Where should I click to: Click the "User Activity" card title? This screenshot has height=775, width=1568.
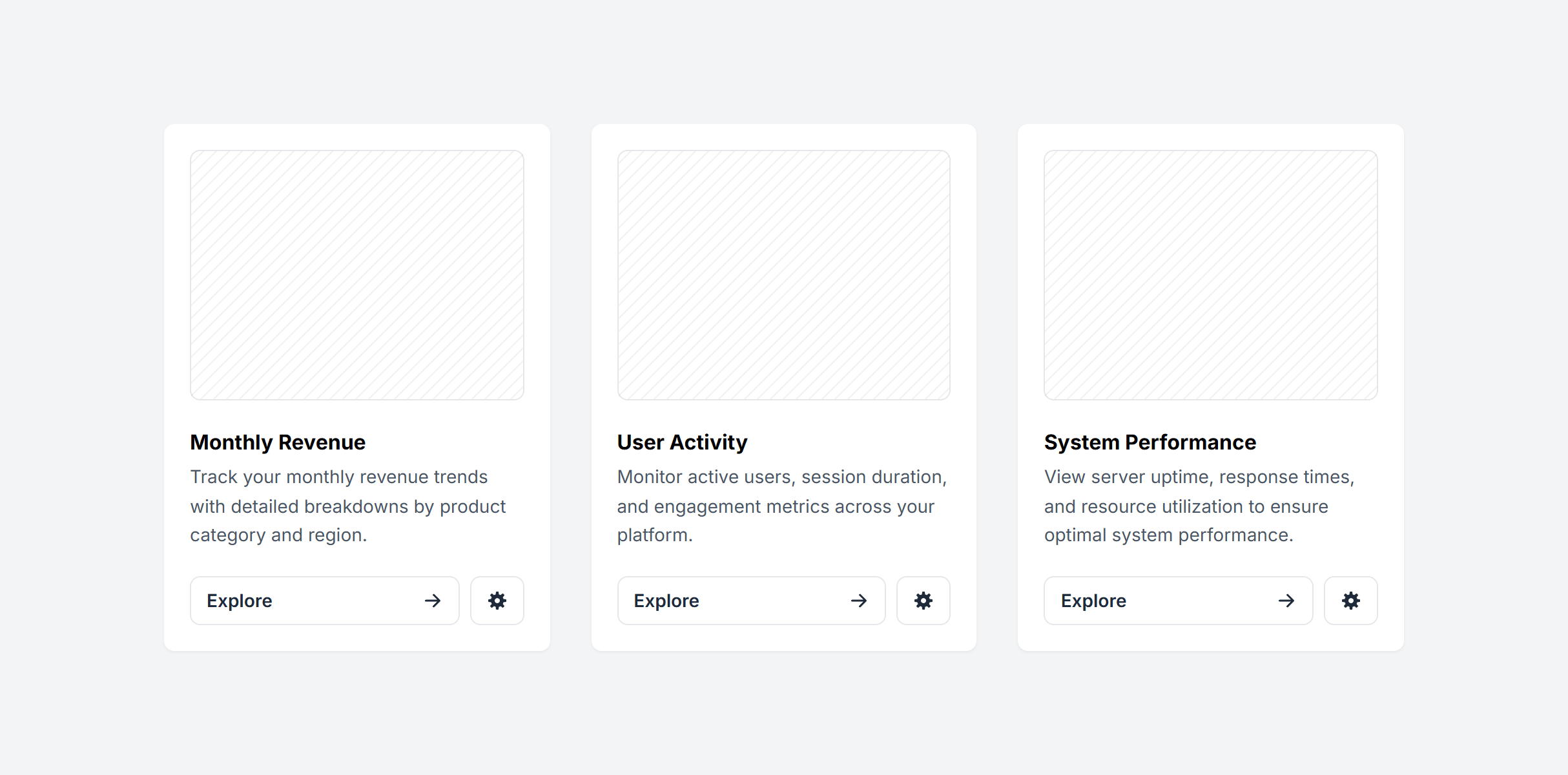[682, 442]
